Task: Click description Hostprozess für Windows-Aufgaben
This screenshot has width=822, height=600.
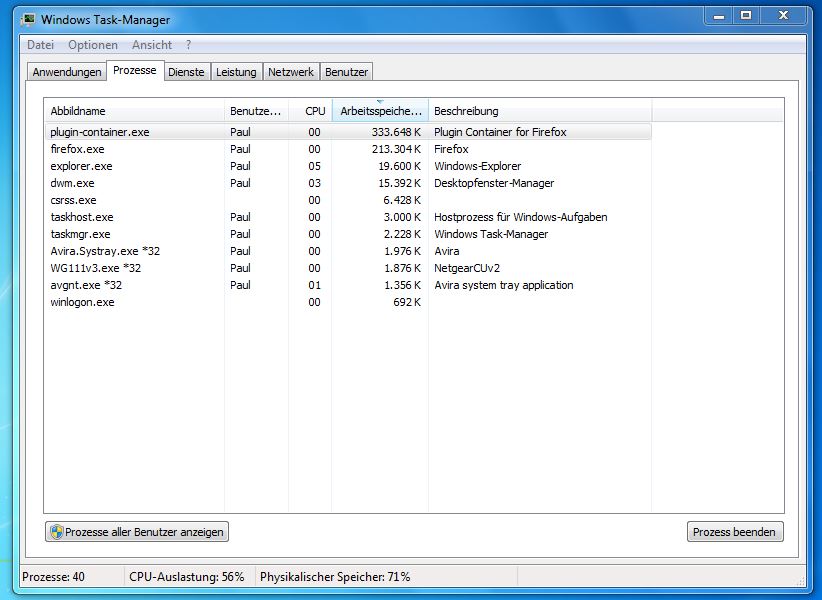Action: click(x=521, y=217)
